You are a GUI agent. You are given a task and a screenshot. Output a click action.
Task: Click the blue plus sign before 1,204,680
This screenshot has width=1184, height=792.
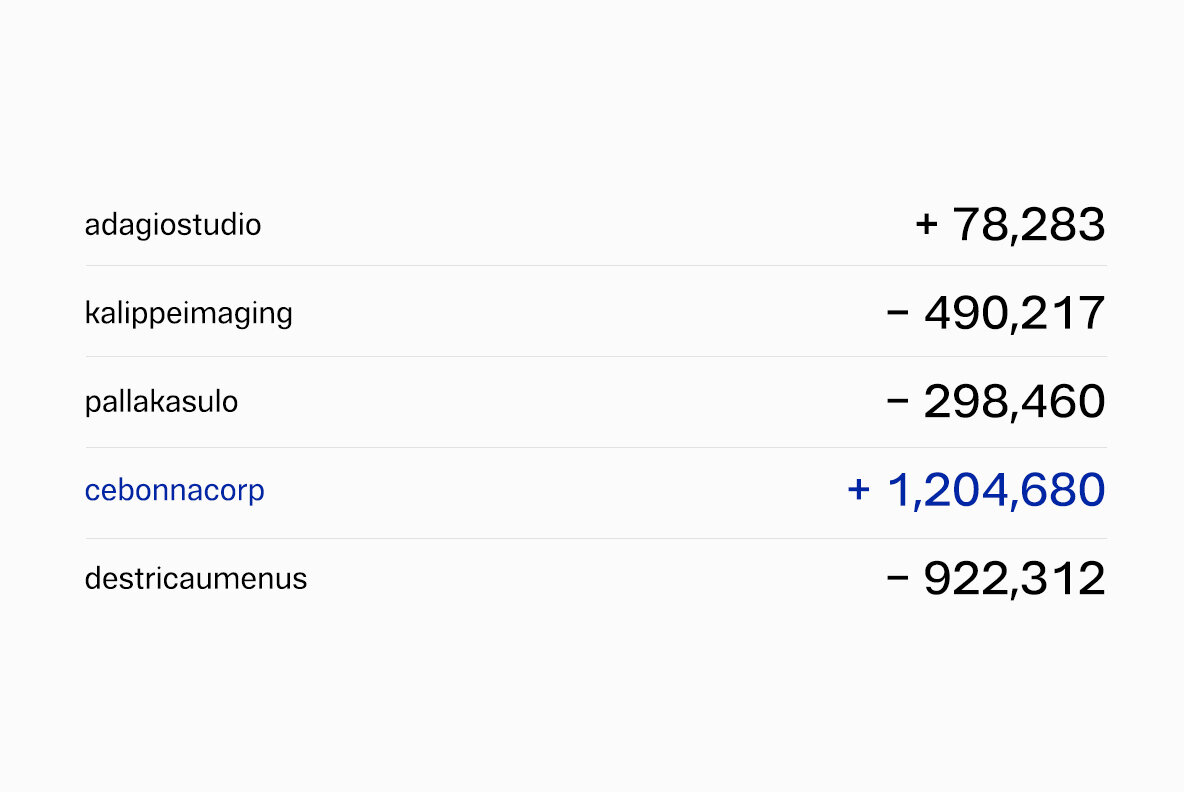(x=859, y=490)
